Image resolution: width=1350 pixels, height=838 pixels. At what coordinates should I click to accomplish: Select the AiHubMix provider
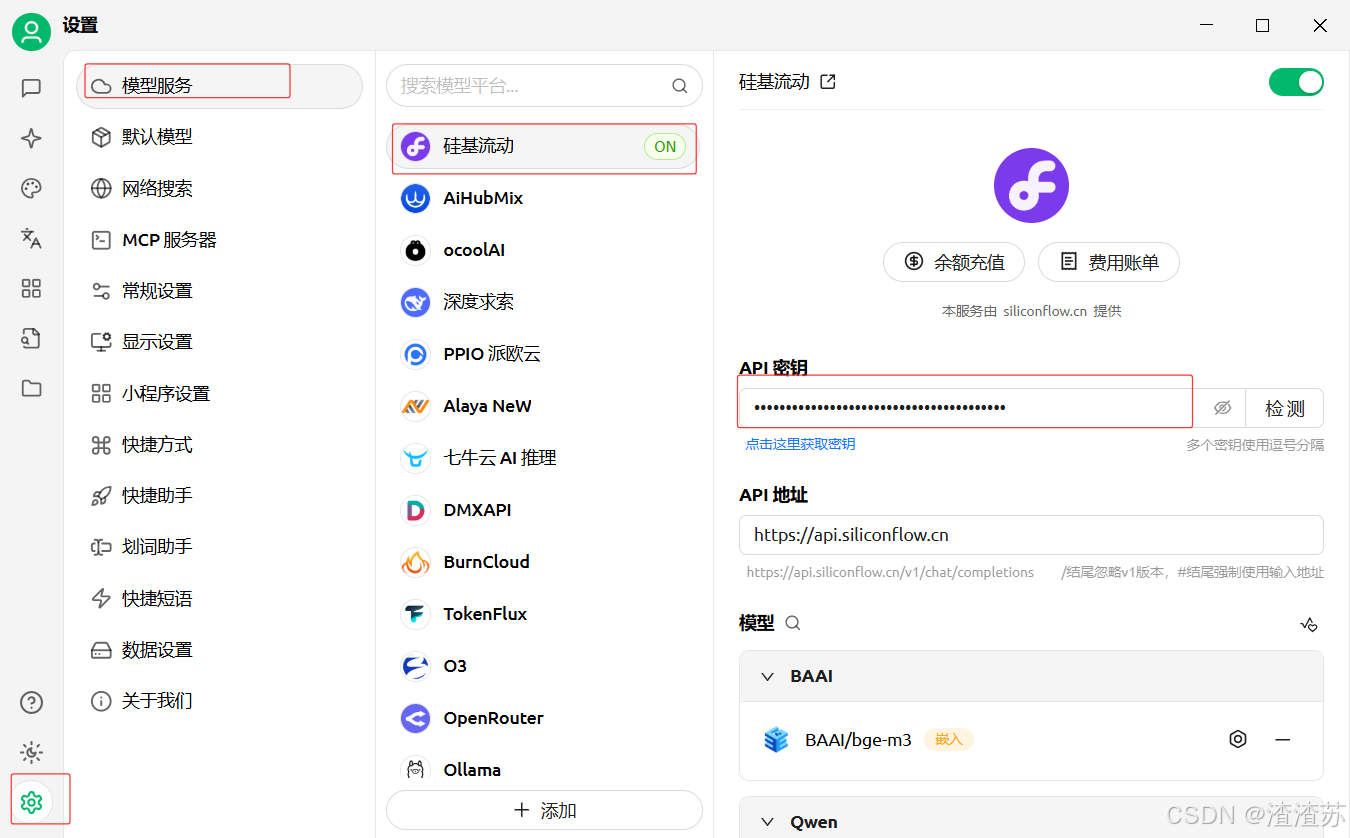(544, 198)
